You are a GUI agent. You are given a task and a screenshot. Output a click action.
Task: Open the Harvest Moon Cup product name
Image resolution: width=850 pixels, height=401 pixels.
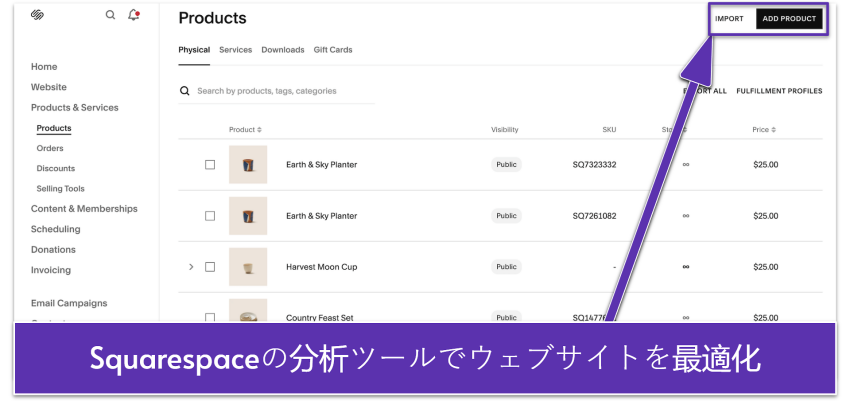coord(321,267)
